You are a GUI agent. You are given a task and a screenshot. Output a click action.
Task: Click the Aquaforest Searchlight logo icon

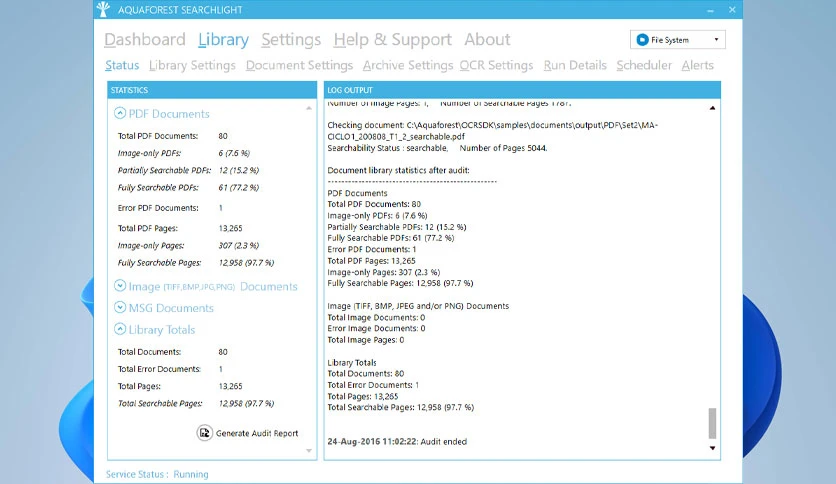103,9
